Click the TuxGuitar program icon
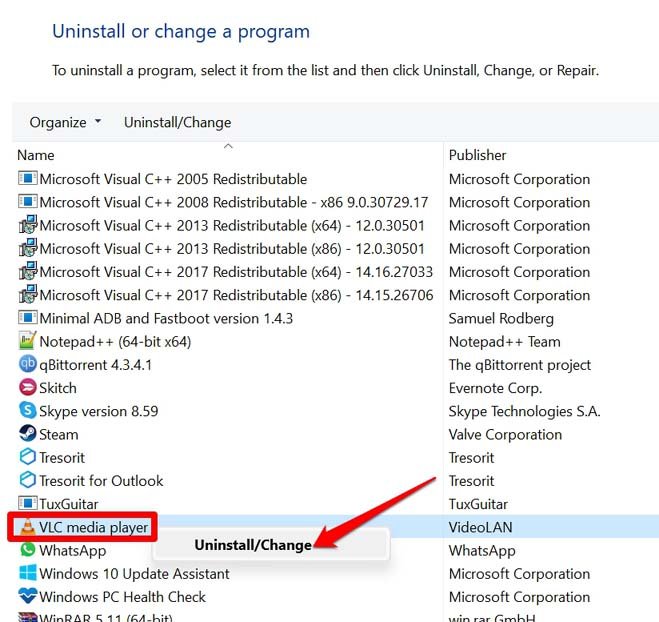The image size is (659, 622). (x=28, y=503)
